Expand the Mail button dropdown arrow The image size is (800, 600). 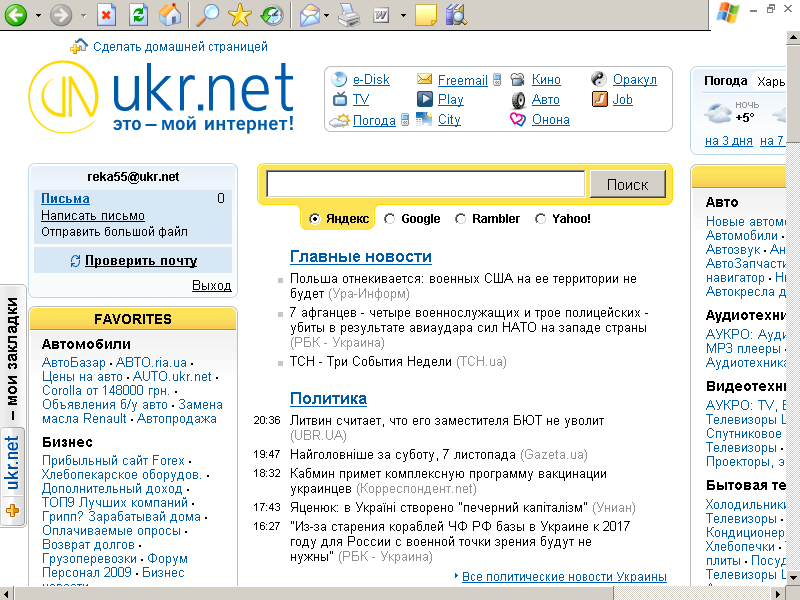327,15
